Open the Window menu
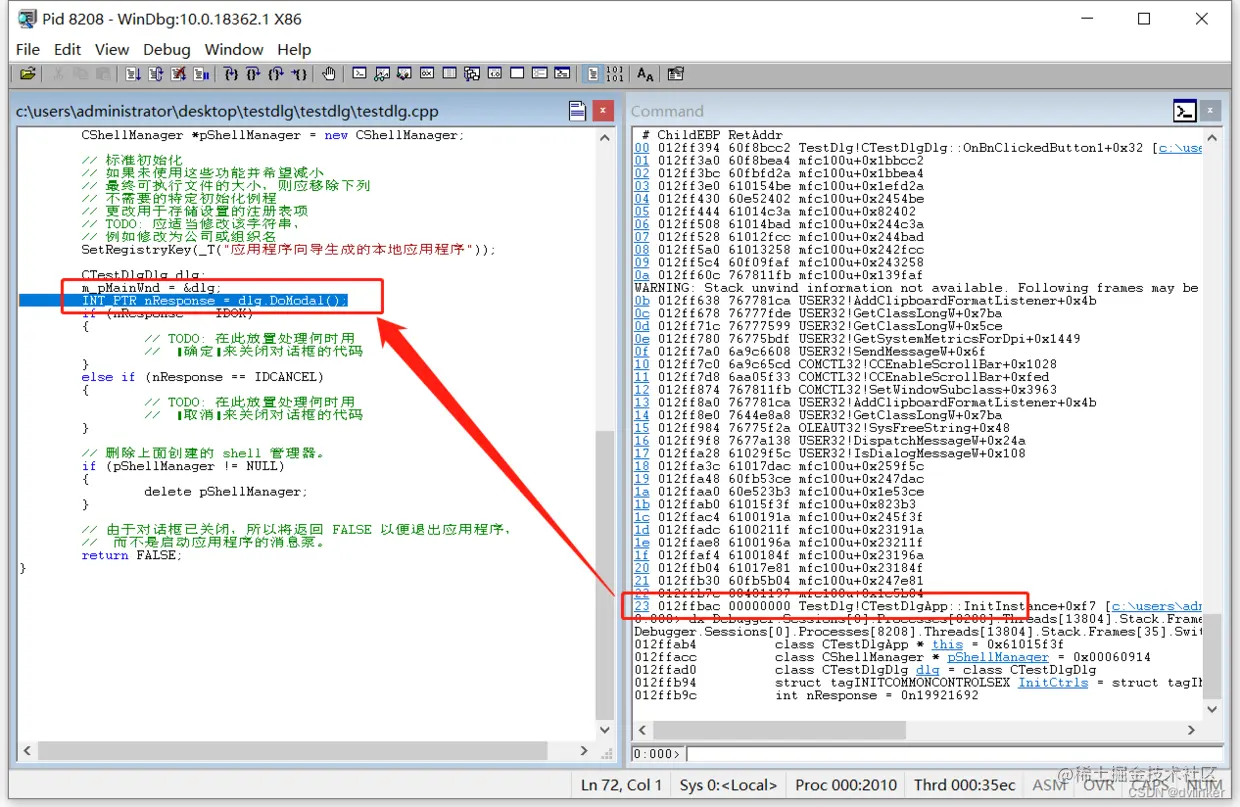 pos(234,49)
